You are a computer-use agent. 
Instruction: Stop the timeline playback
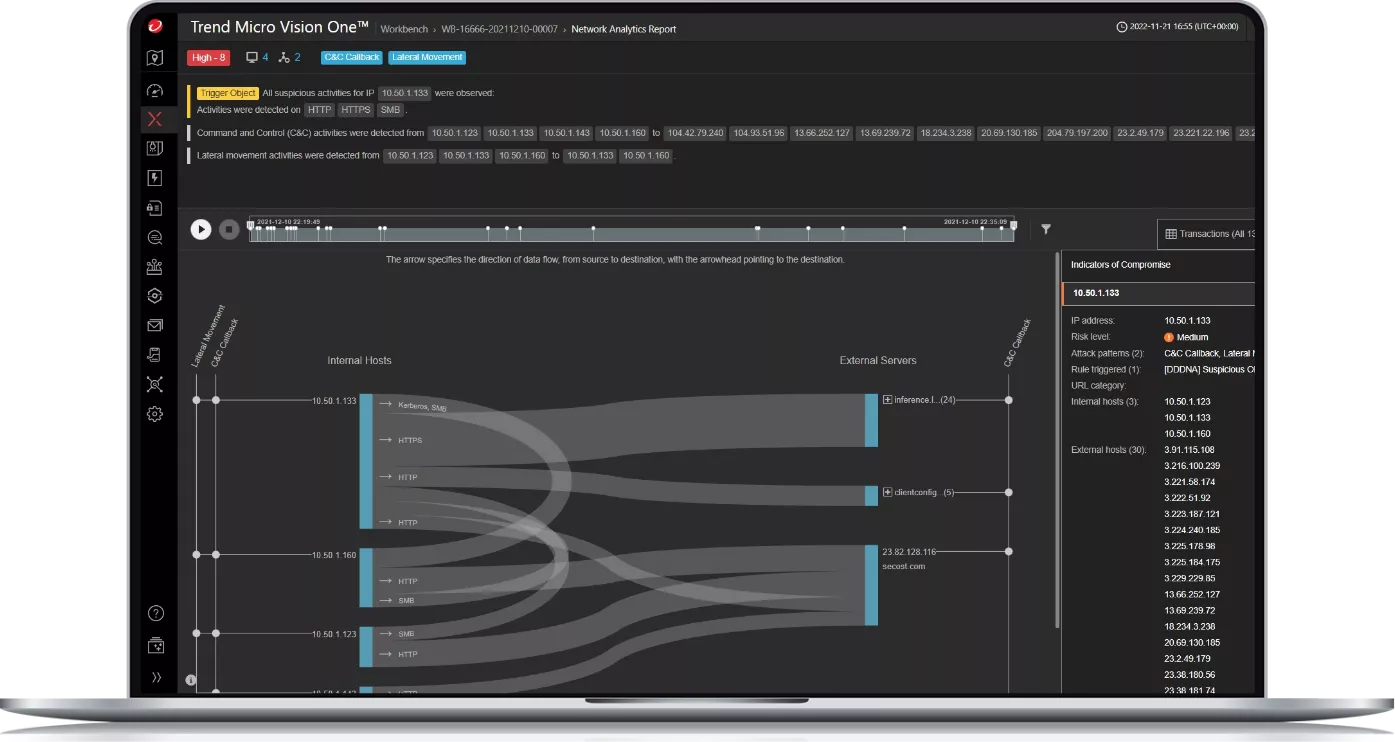tap(229, 229)
